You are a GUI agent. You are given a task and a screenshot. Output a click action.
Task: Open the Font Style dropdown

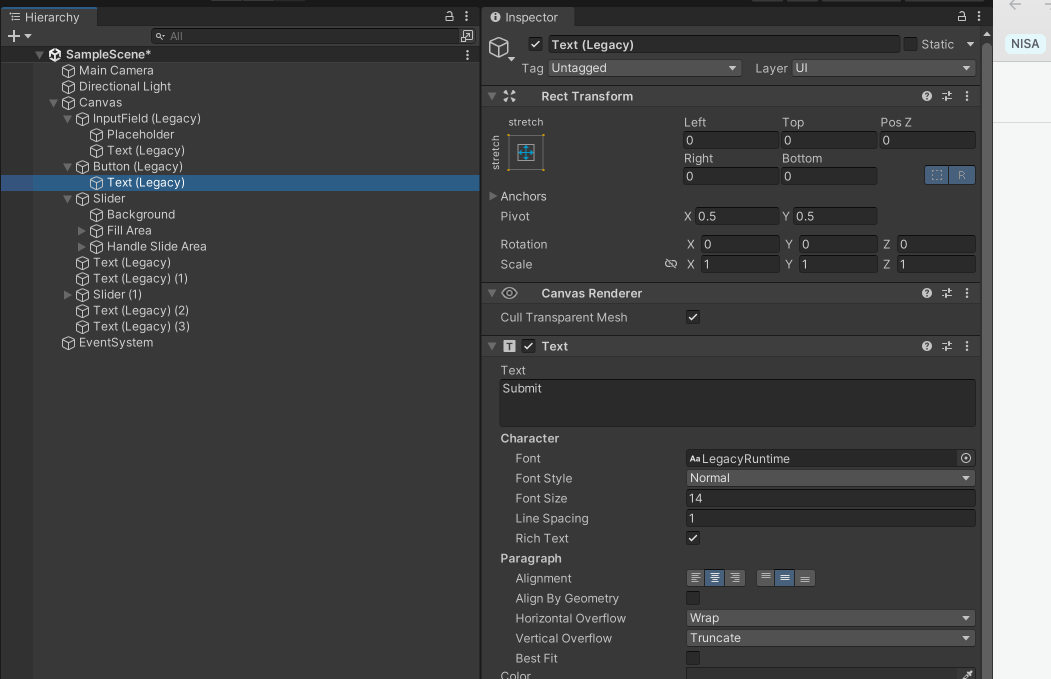coord(829,478)
